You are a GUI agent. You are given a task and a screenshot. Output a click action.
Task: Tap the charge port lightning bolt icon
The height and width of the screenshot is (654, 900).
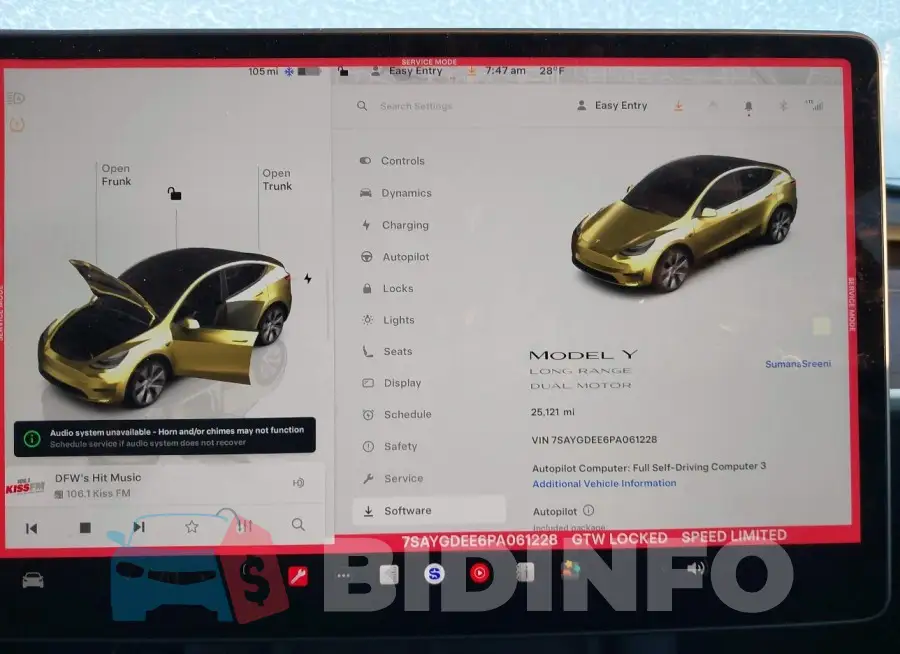(308, 278)
